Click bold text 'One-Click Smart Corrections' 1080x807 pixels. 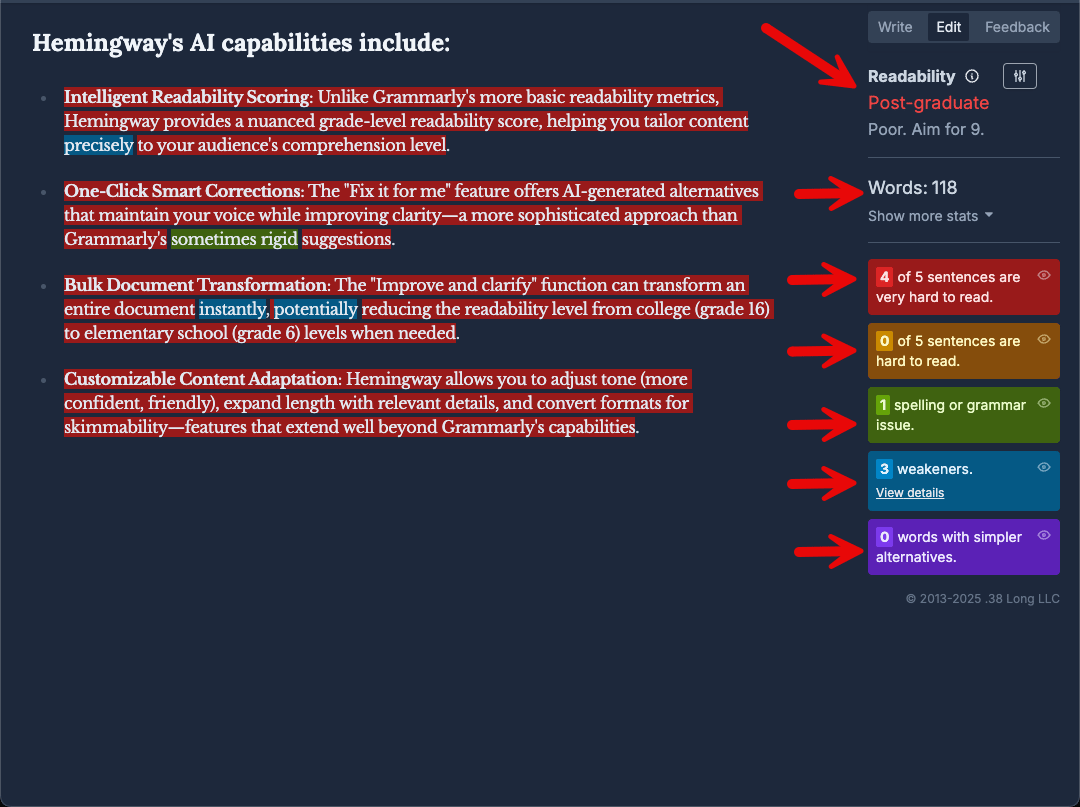pyautogui.click(x=183, y=191)
